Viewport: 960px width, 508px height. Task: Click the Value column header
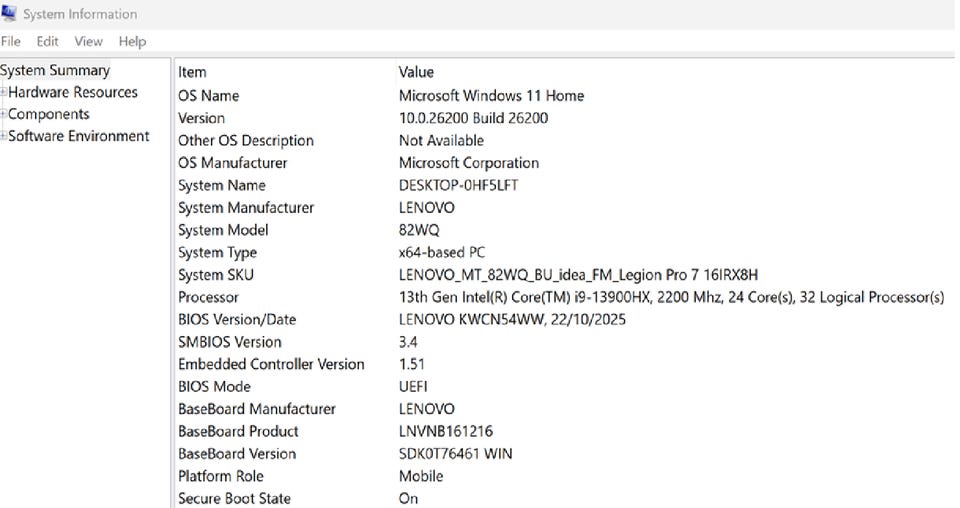click(416, 72)
